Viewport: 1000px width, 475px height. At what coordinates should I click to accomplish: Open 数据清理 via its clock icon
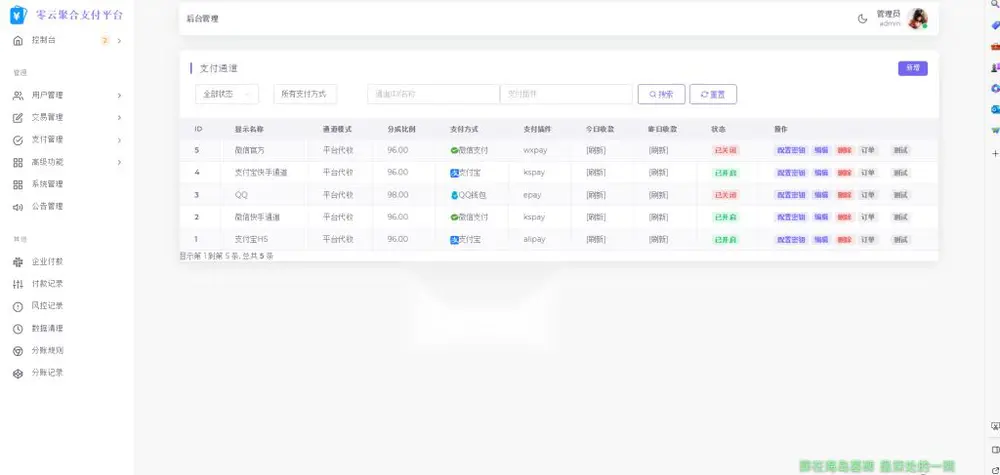18,328
